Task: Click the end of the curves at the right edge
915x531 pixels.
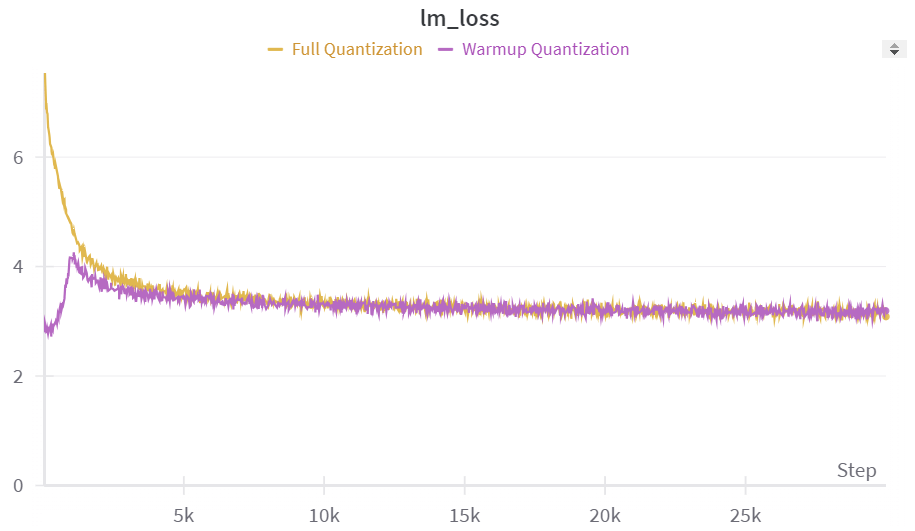Action: (885, 313)
